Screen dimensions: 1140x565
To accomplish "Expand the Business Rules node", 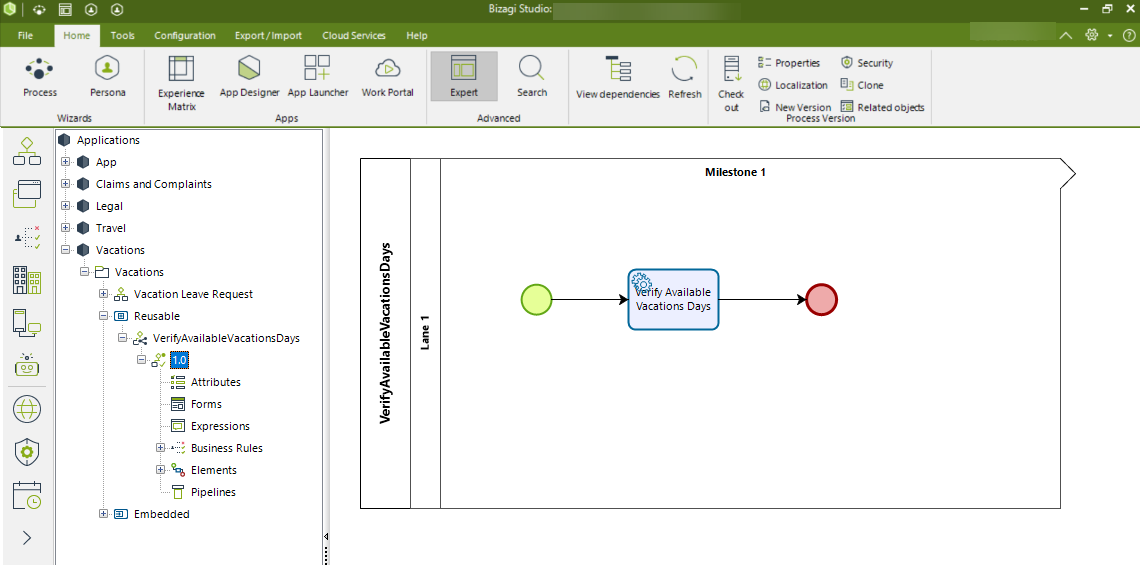I will click(160, 448).
